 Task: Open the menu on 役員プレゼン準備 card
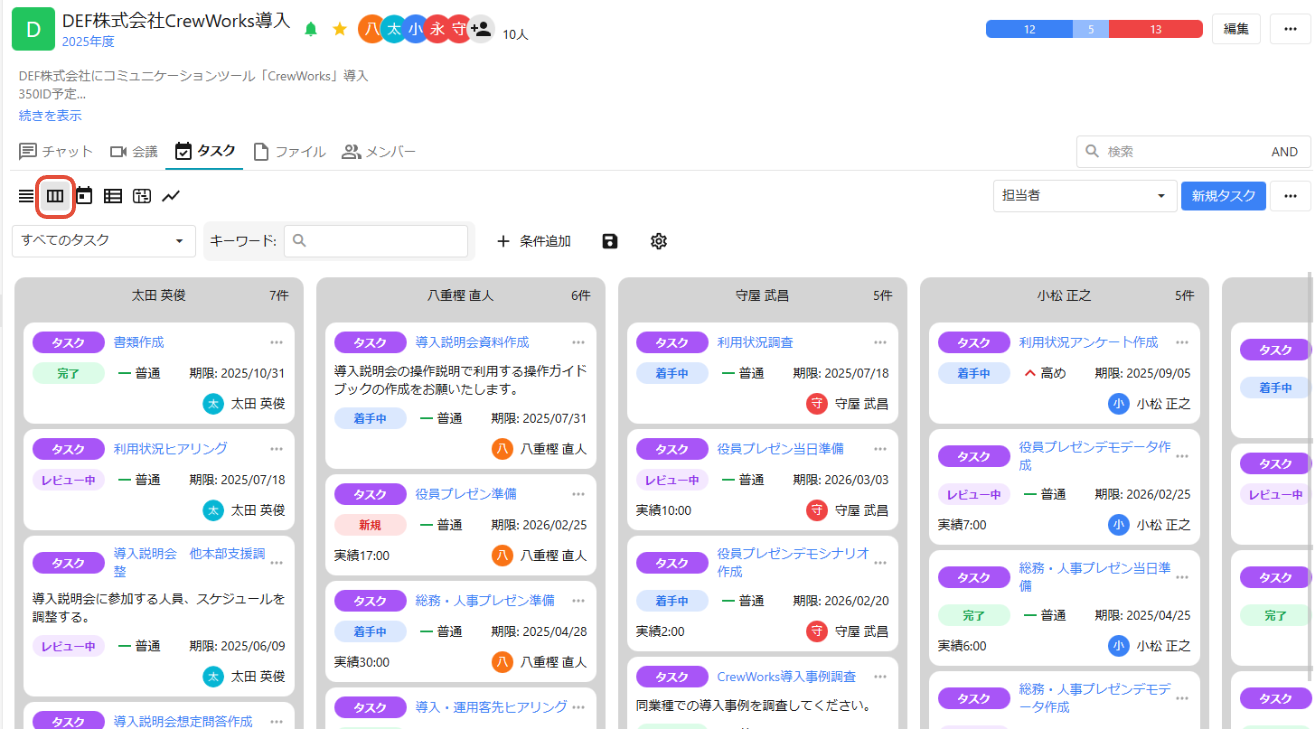[x=579, y=494]
